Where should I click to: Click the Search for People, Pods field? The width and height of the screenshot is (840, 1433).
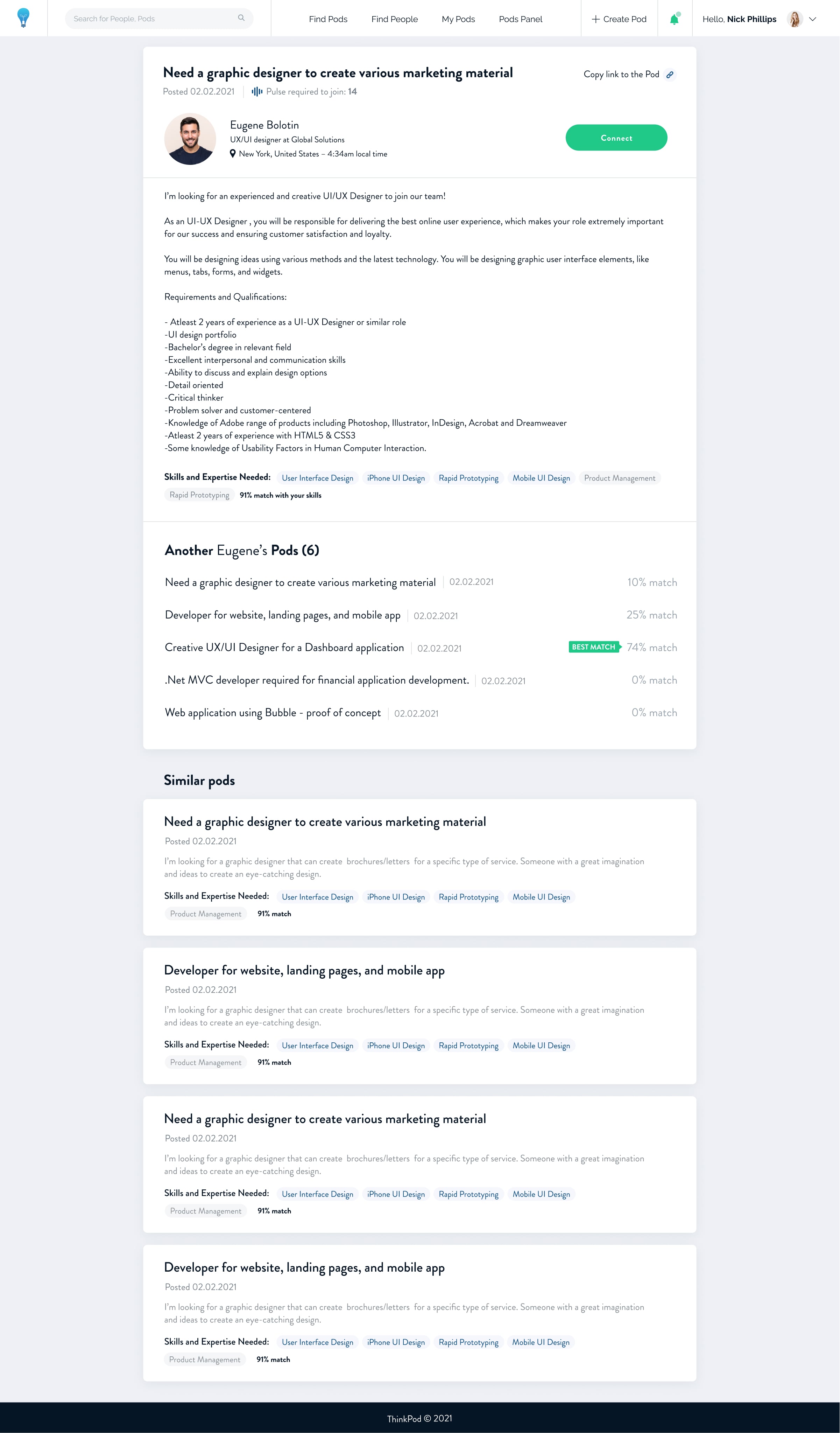click(x=159, y=18)
